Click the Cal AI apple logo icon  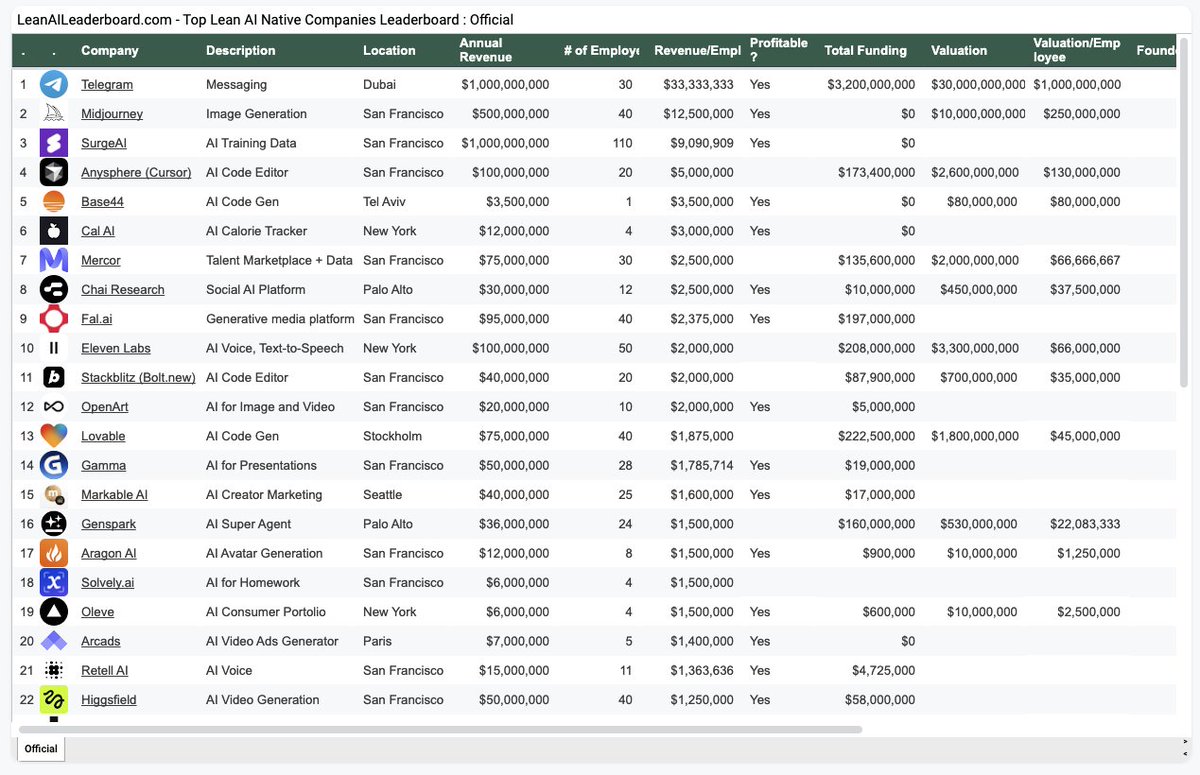coord(54,231)
